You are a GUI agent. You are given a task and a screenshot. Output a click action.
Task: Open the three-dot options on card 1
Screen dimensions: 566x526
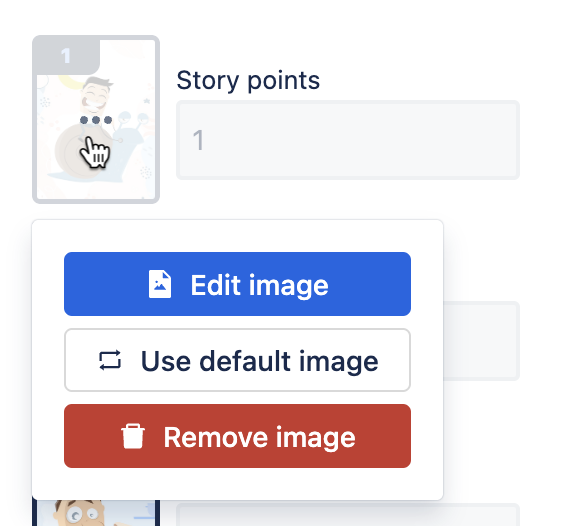pos(96,120)
